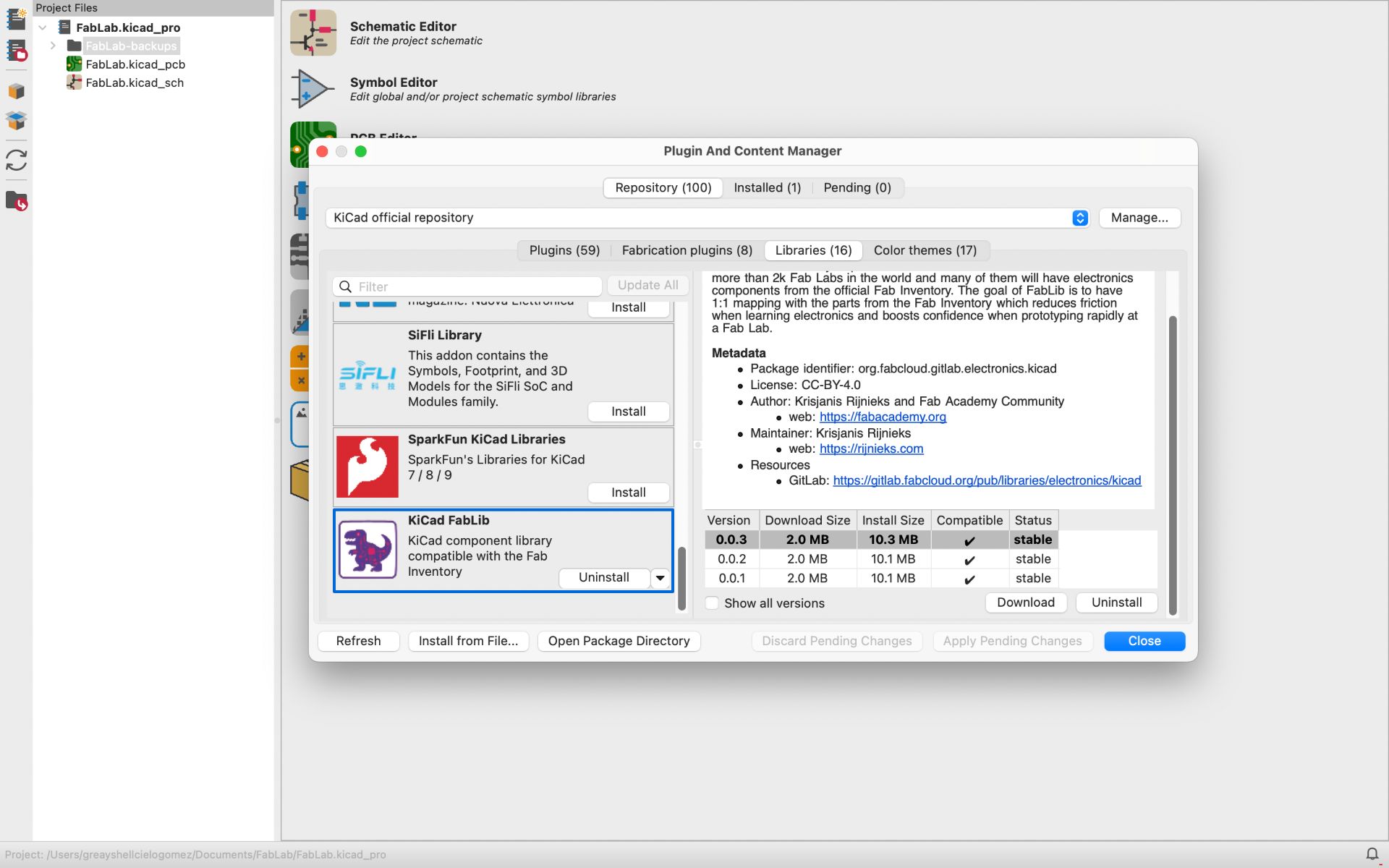Click the Archive Project box icon
Viewport: 1389px width, 868px height.
[16, 91]
